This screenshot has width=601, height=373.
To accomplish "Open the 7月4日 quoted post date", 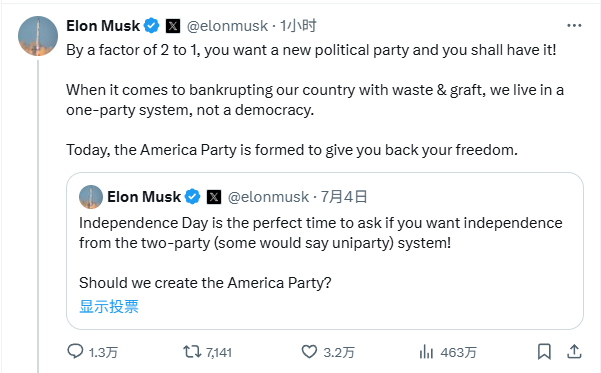I will point(344,197).
